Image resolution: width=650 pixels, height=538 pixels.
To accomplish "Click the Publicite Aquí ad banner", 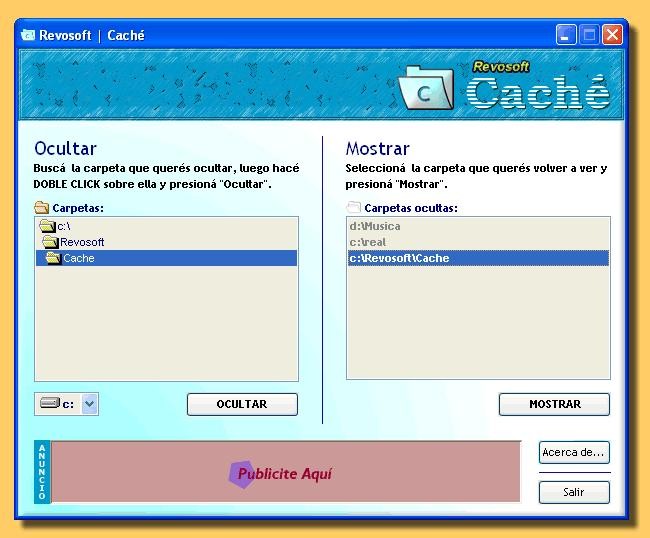I will (285, 472).
